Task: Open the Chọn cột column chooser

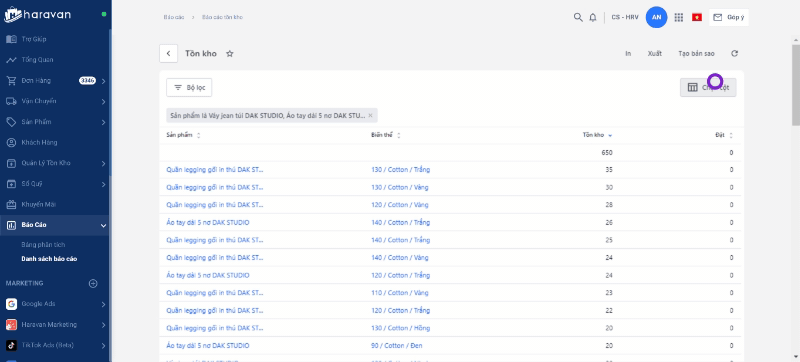Action: 708,87
